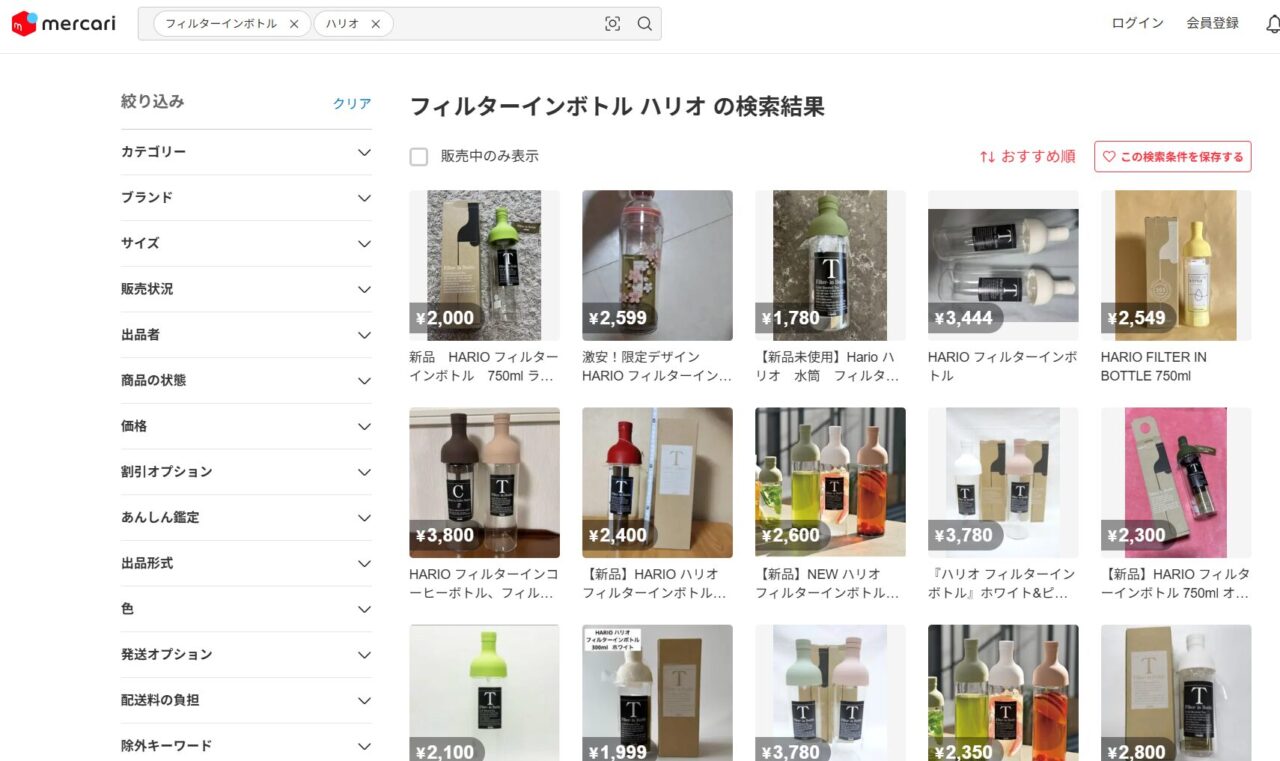This screenshot has height=761, width=1280.
Task: Open notifications bell icon
Action: tap(1272, 24)
